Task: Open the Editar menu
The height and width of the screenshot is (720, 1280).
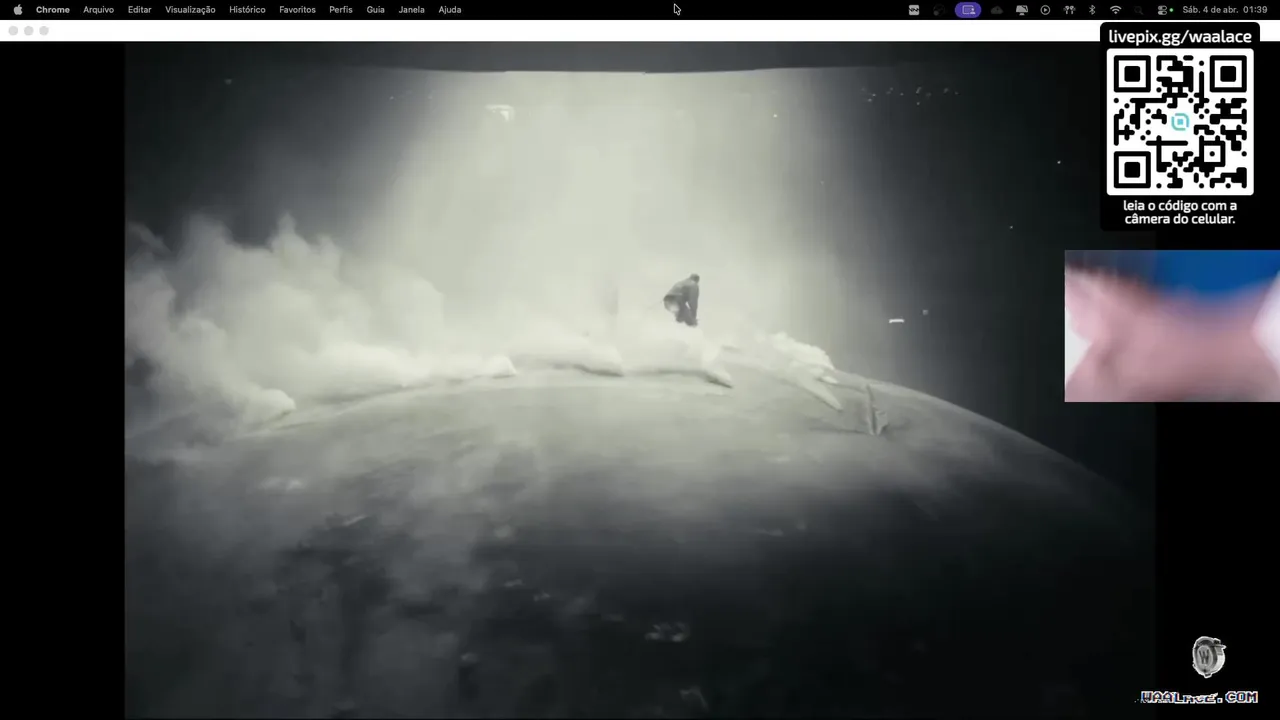Action: (139, 9)
